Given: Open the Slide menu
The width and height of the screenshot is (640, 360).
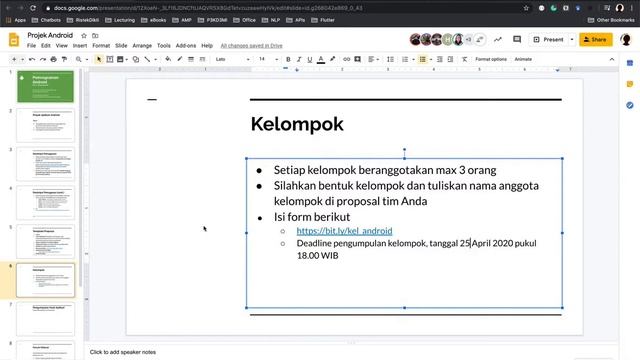Looking at the screenshot, I should click(121, 46).
